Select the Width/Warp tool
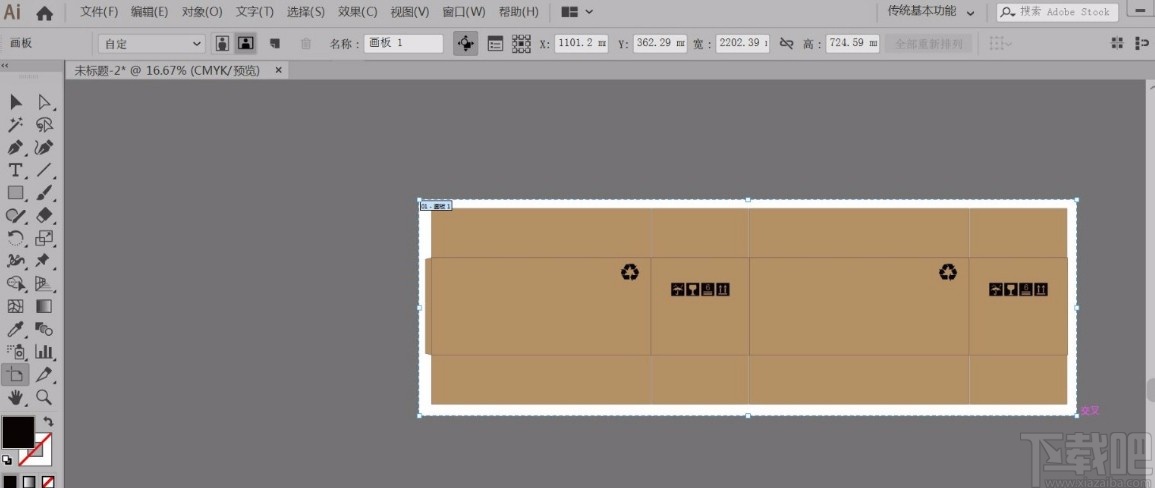 pos(15,261)
